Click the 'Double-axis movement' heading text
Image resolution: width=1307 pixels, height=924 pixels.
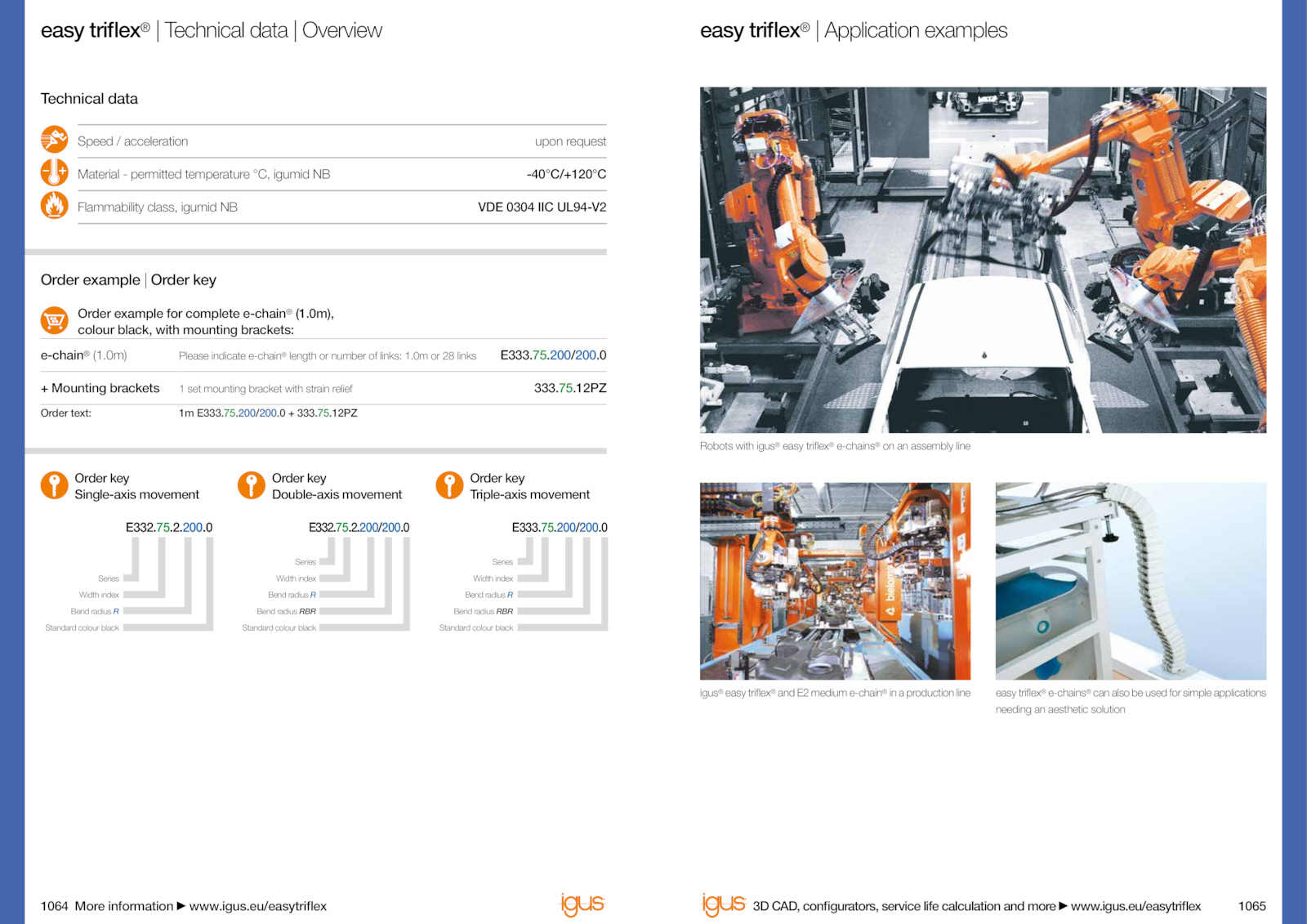click(337, 494)
